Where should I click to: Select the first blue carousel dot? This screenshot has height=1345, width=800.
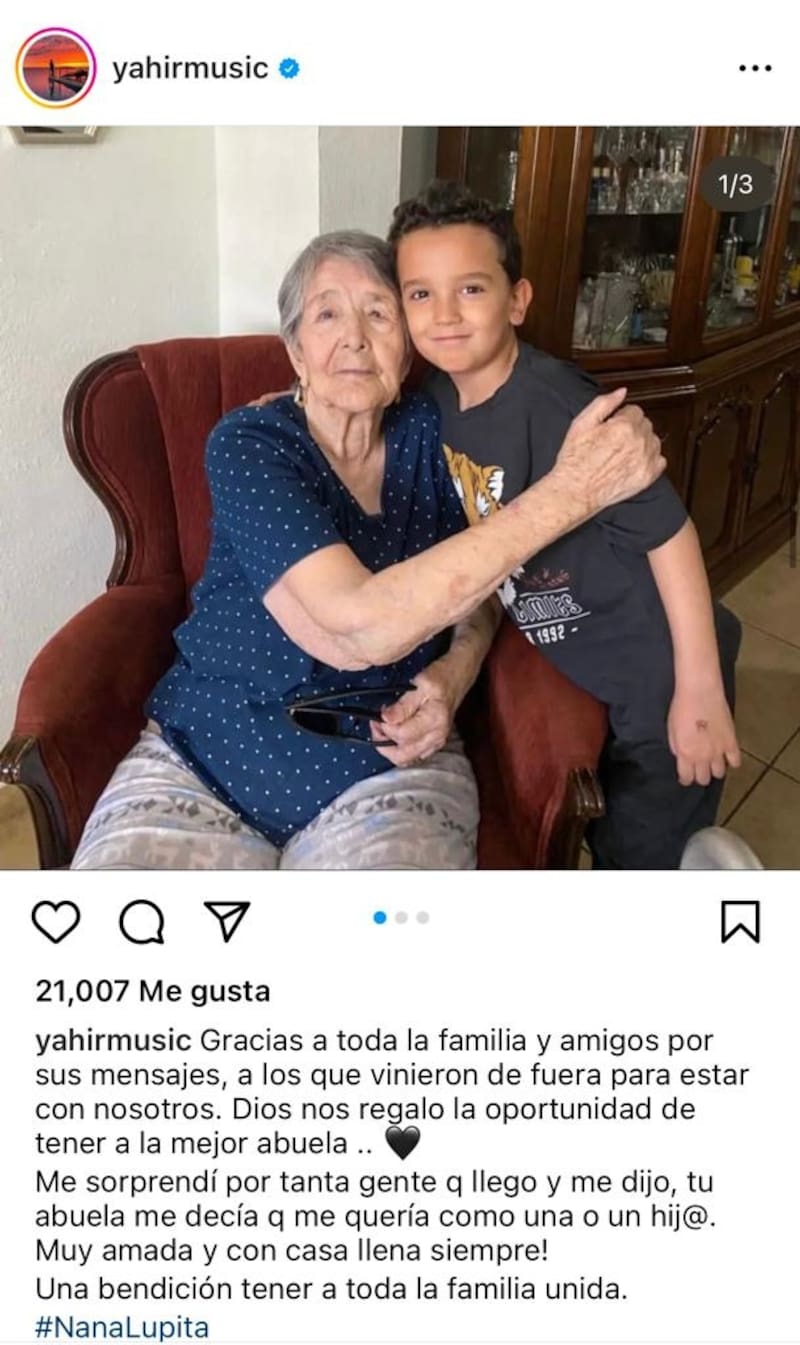tap(380, 917)
